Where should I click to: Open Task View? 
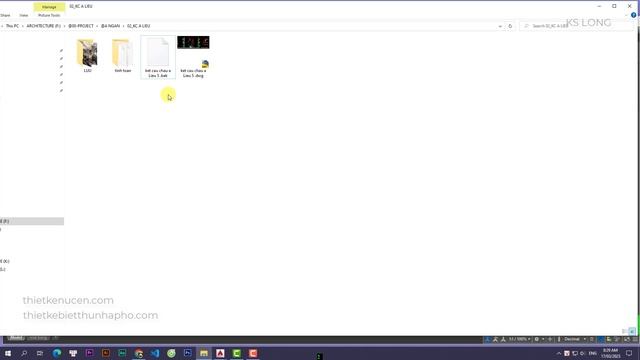[x=40, y=353]
